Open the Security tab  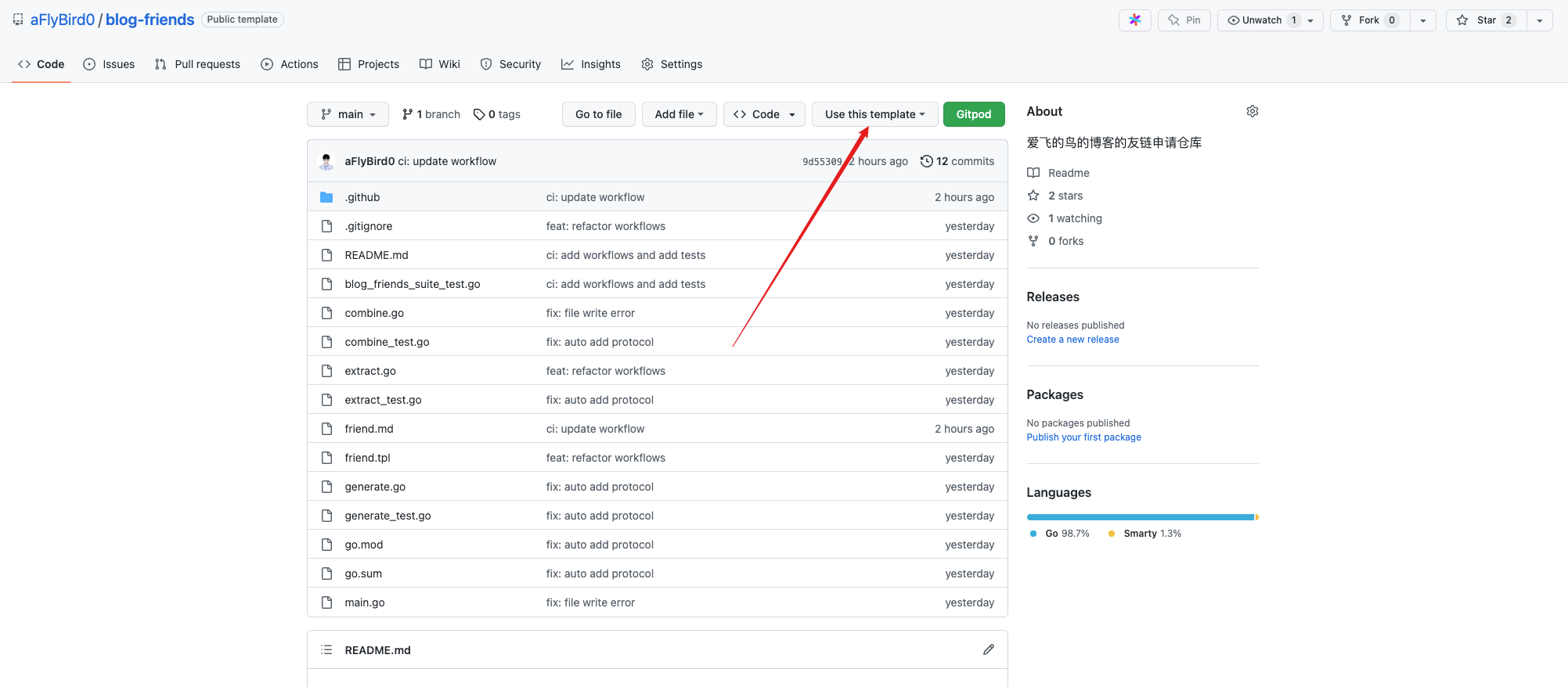510,64
